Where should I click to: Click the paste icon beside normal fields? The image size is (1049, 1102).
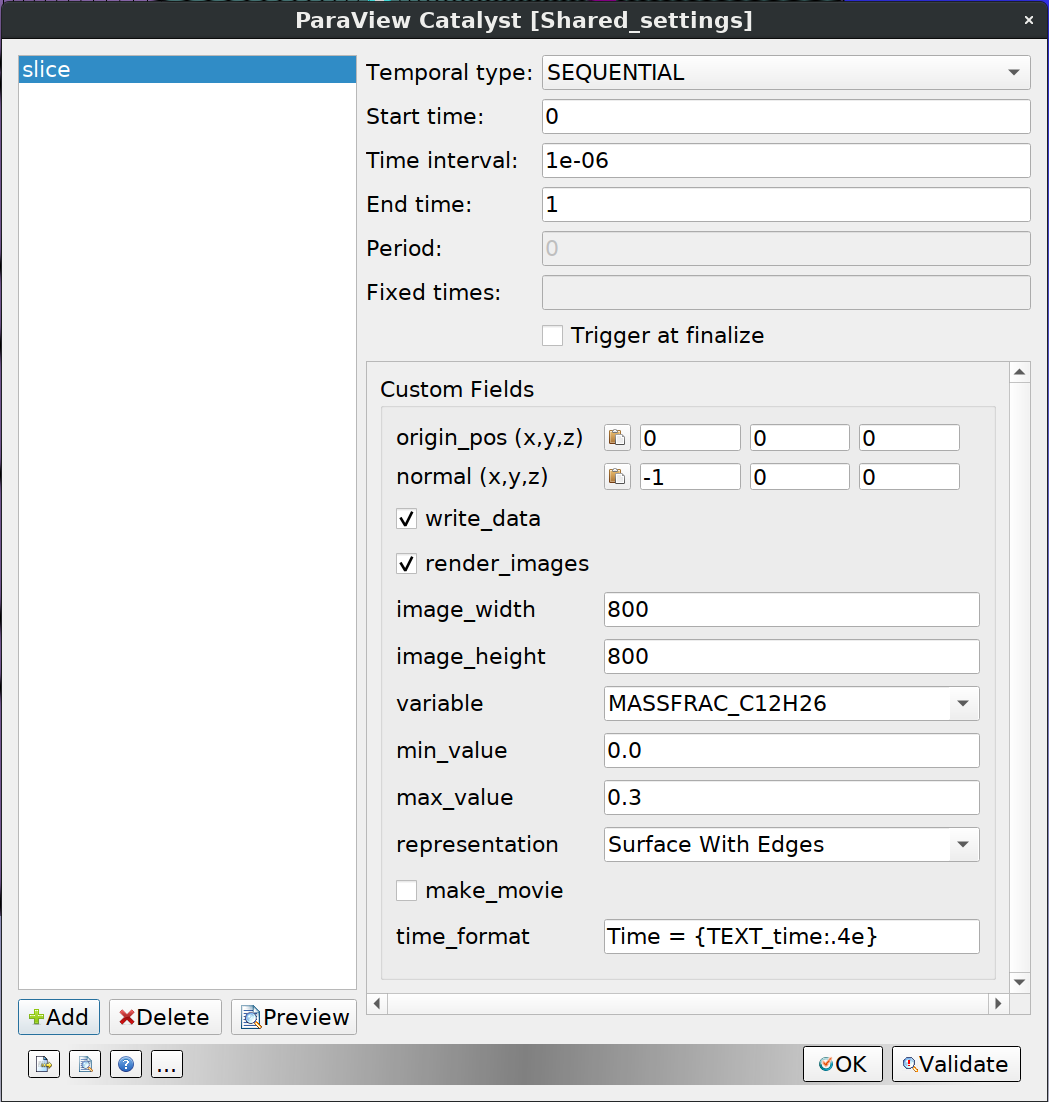click(x=617, y=476)
